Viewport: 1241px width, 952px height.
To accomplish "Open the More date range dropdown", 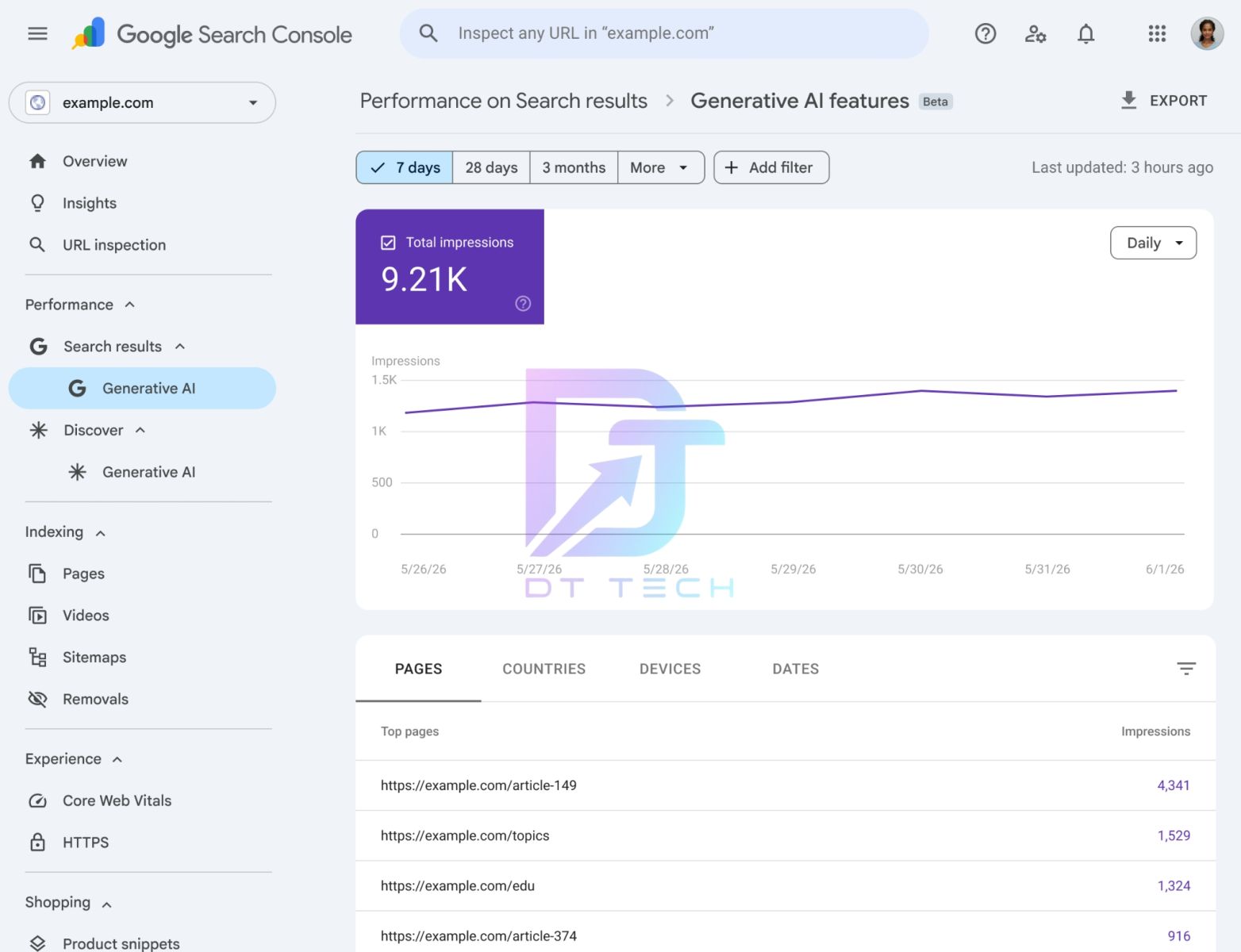I will click(661, 167).
